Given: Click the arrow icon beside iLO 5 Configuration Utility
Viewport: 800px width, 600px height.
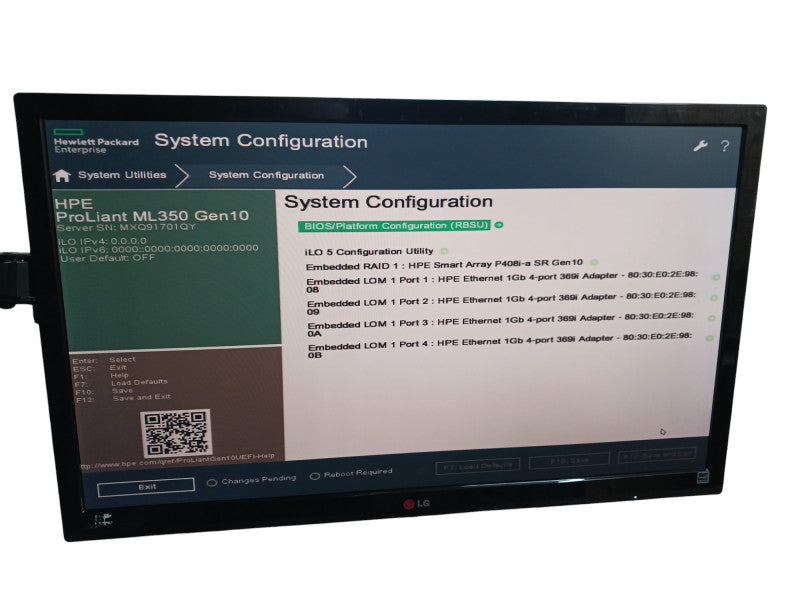Looking at the screenshot, I should (x=444, y=251).
